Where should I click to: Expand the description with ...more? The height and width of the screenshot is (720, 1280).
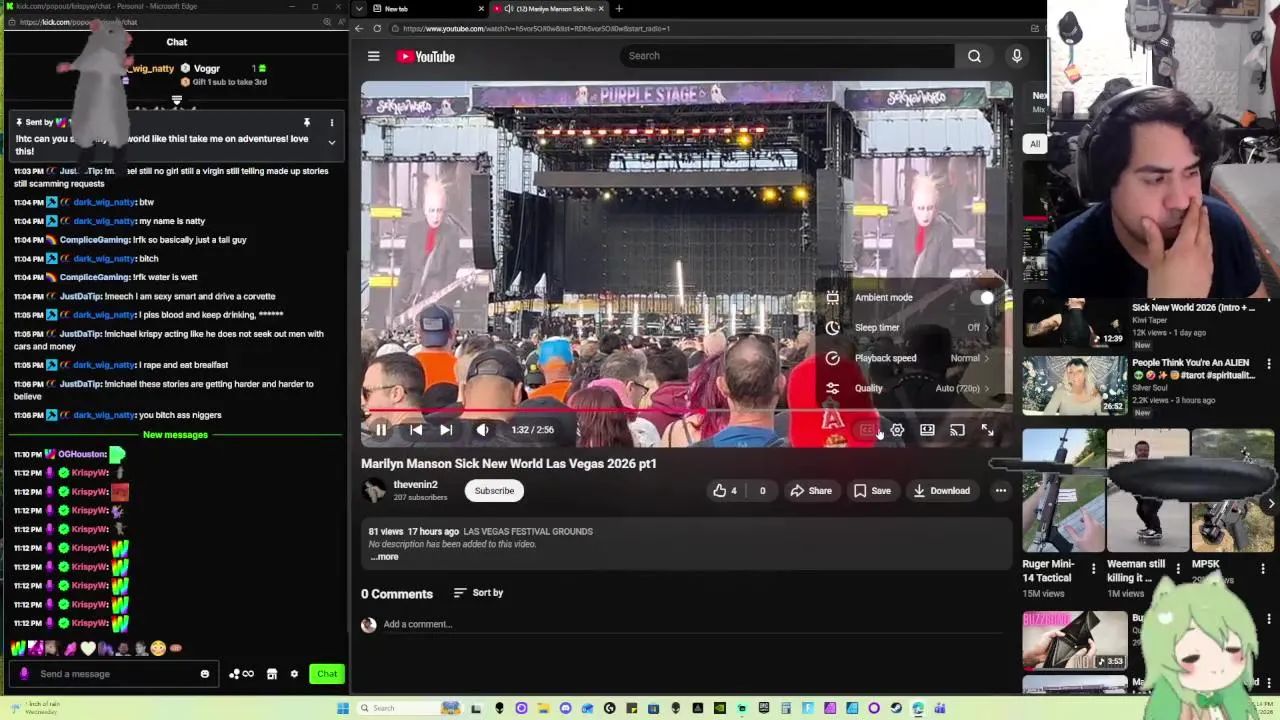384,557
